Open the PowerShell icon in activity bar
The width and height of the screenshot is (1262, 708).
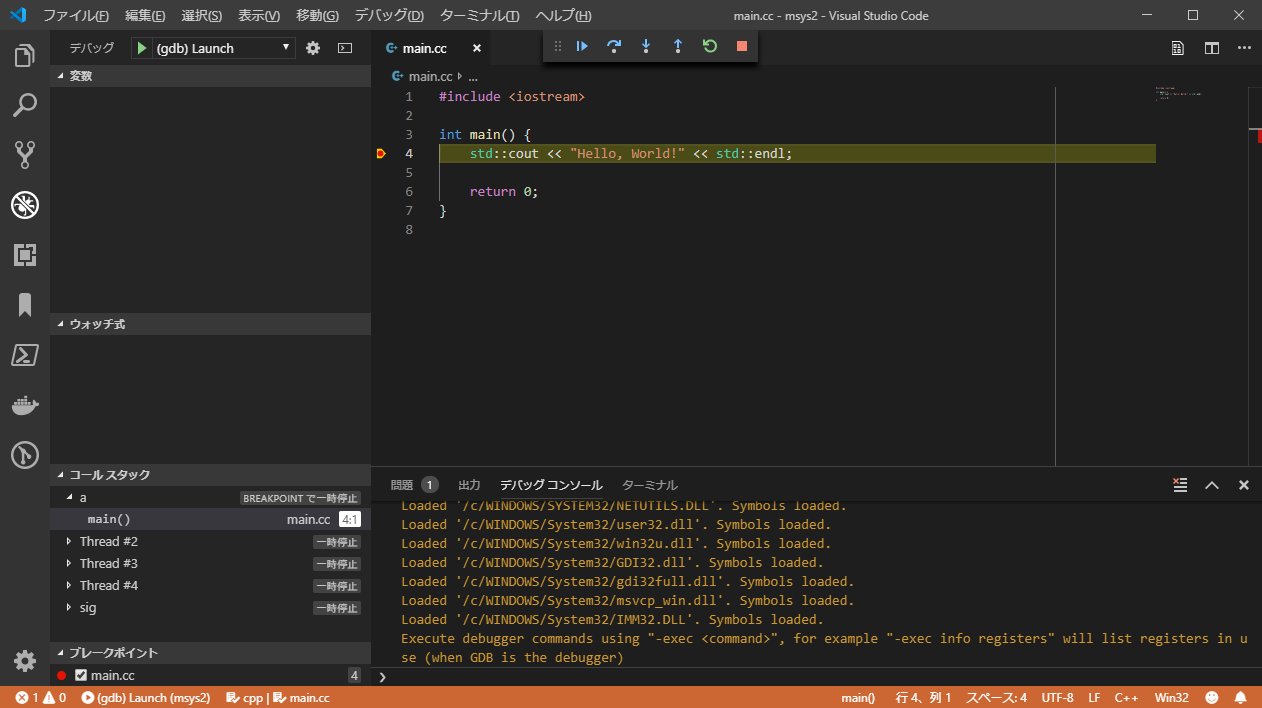click(25, 355)
